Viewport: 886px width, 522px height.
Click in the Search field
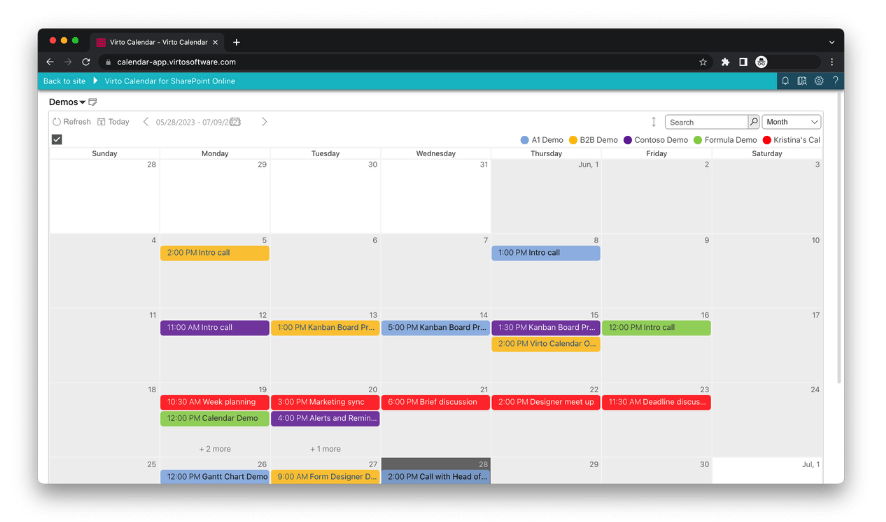(x=706, y=122)
